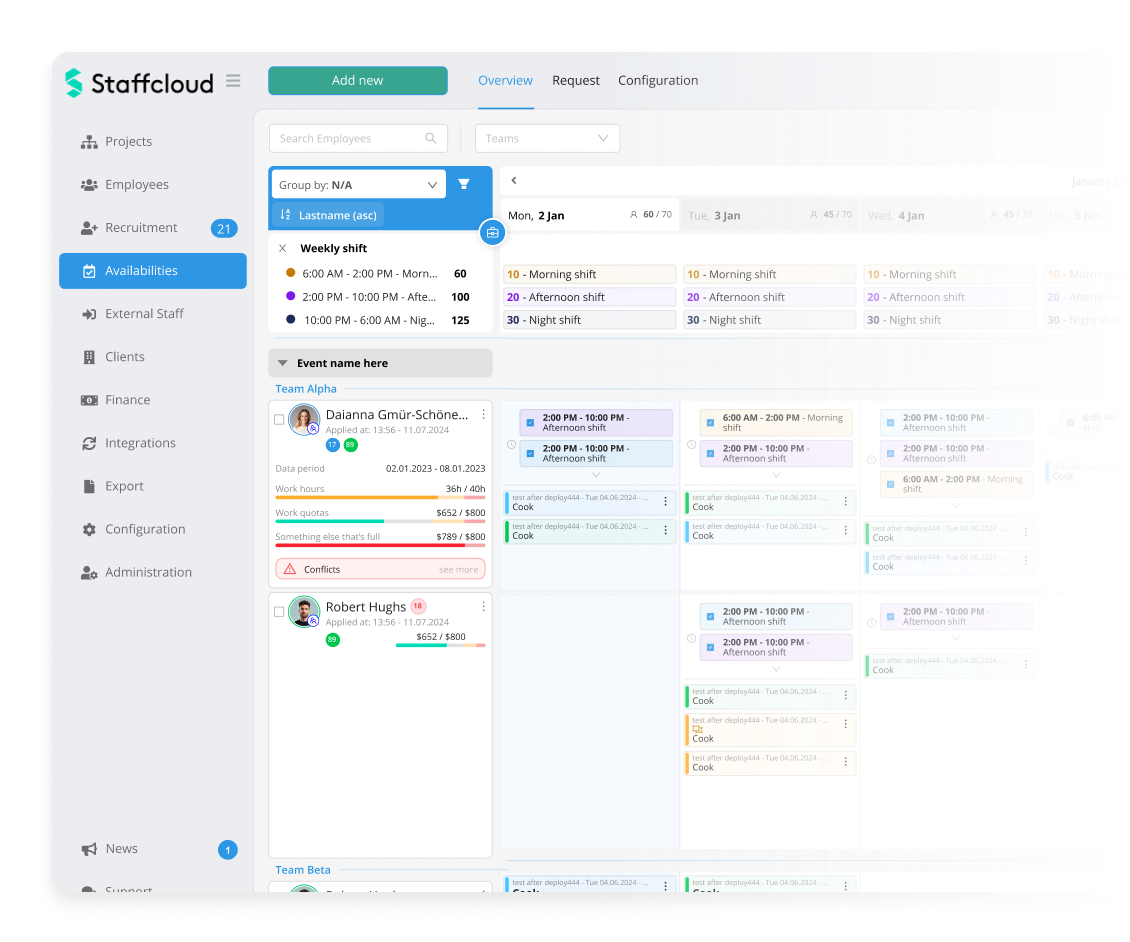Click the Add new button

tap(357, 80)
